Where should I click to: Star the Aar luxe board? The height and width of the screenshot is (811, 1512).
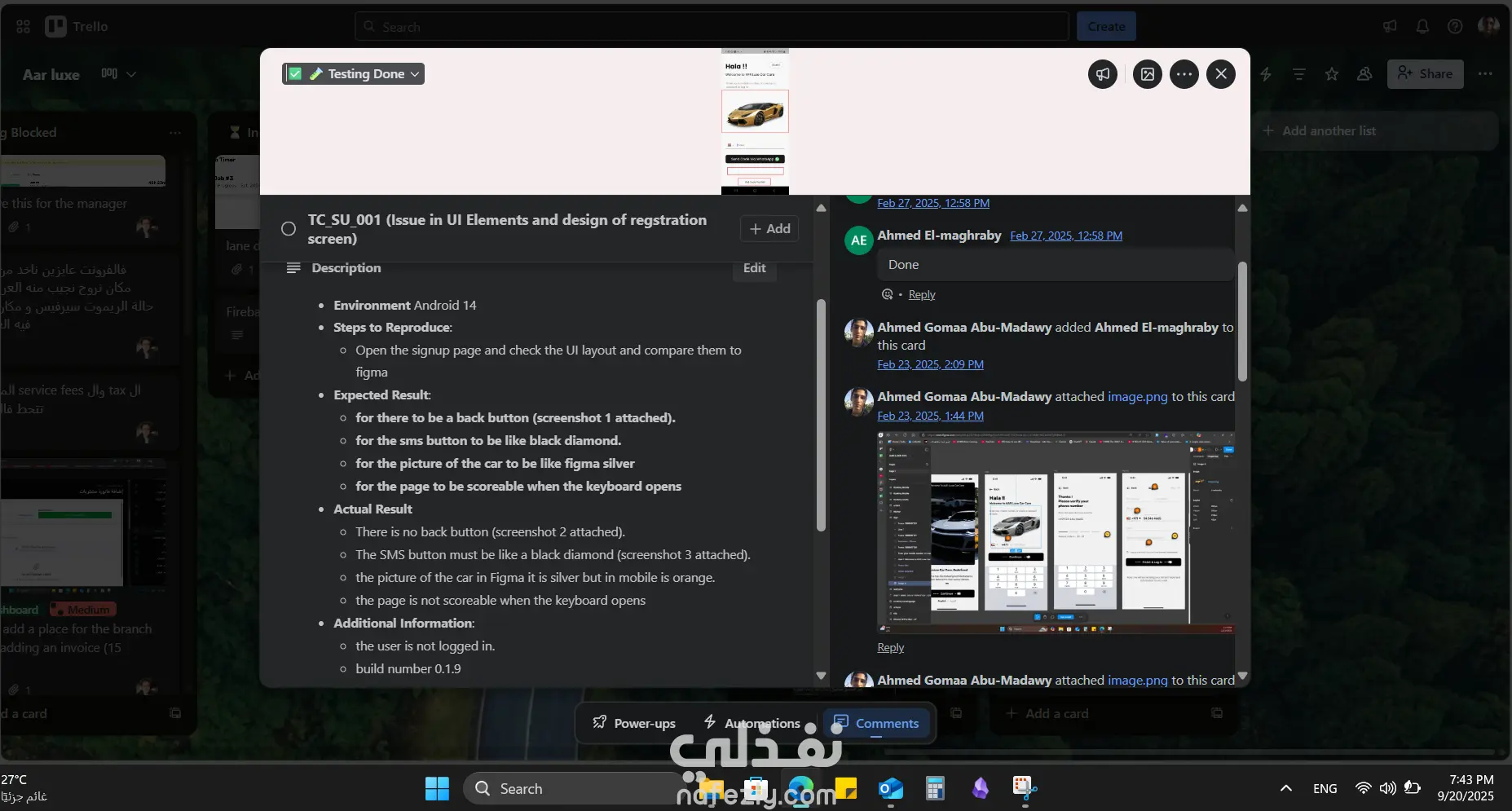[x=1332, y=74]
